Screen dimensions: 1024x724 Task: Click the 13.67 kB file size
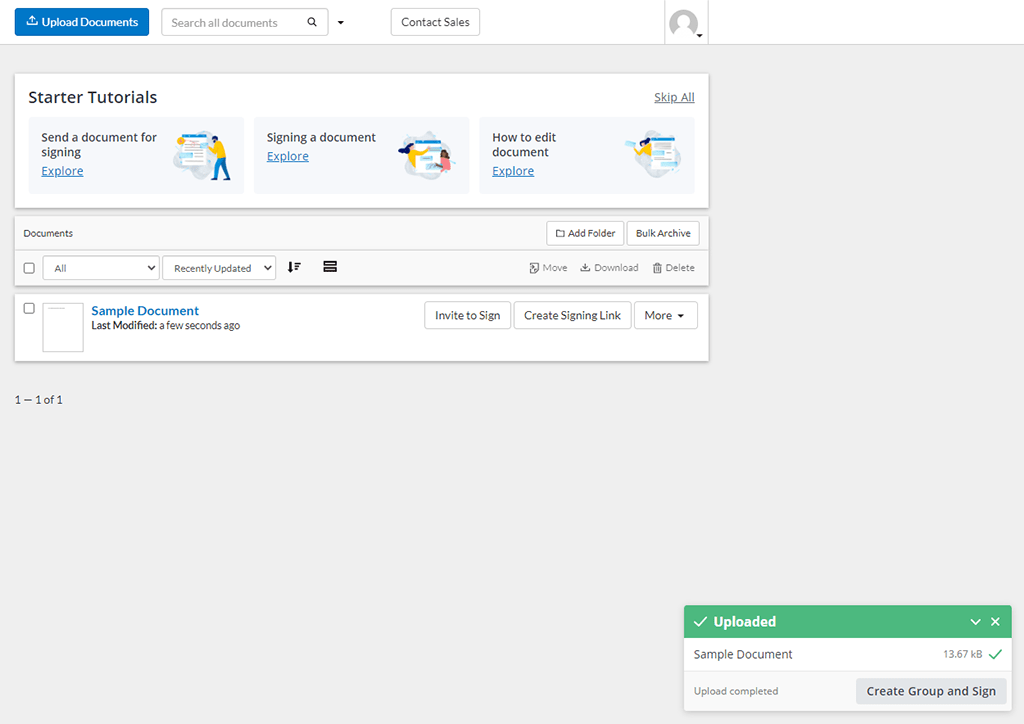[x=963, y=654]
